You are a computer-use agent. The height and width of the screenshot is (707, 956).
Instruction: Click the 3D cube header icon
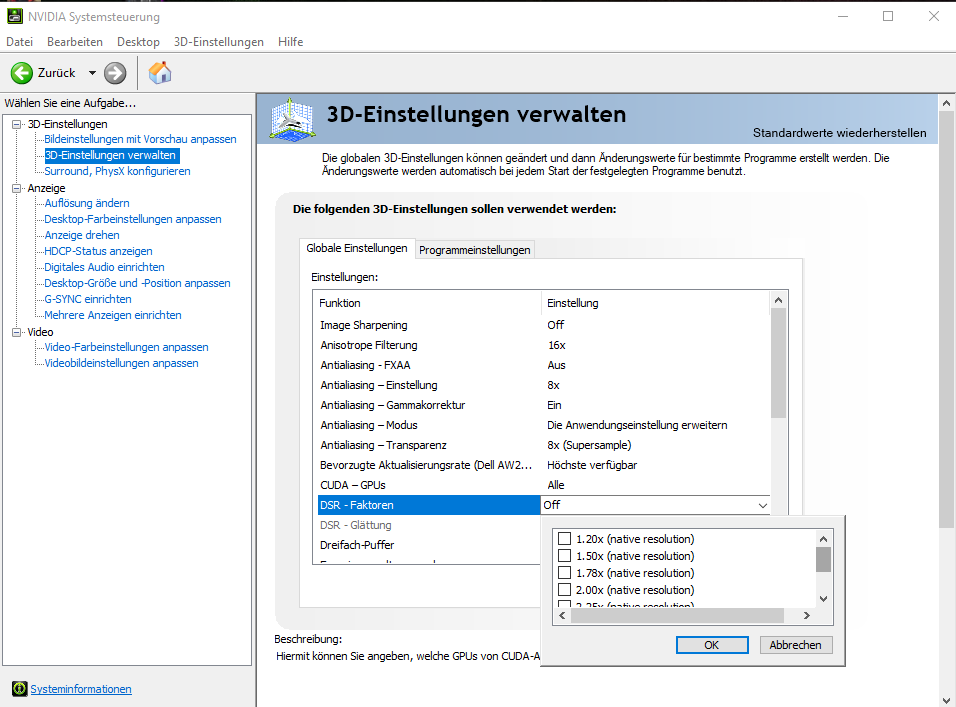[x=292, y=119]
